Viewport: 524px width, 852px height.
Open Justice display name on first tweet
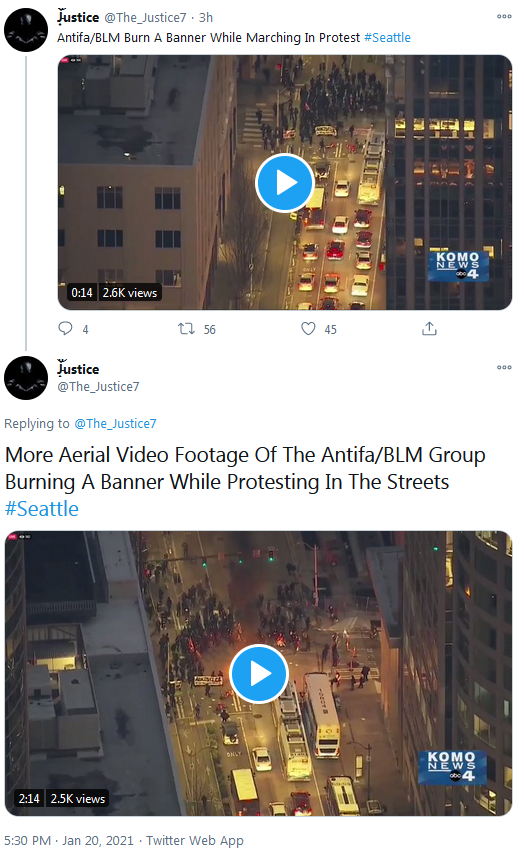click(78, 17)
